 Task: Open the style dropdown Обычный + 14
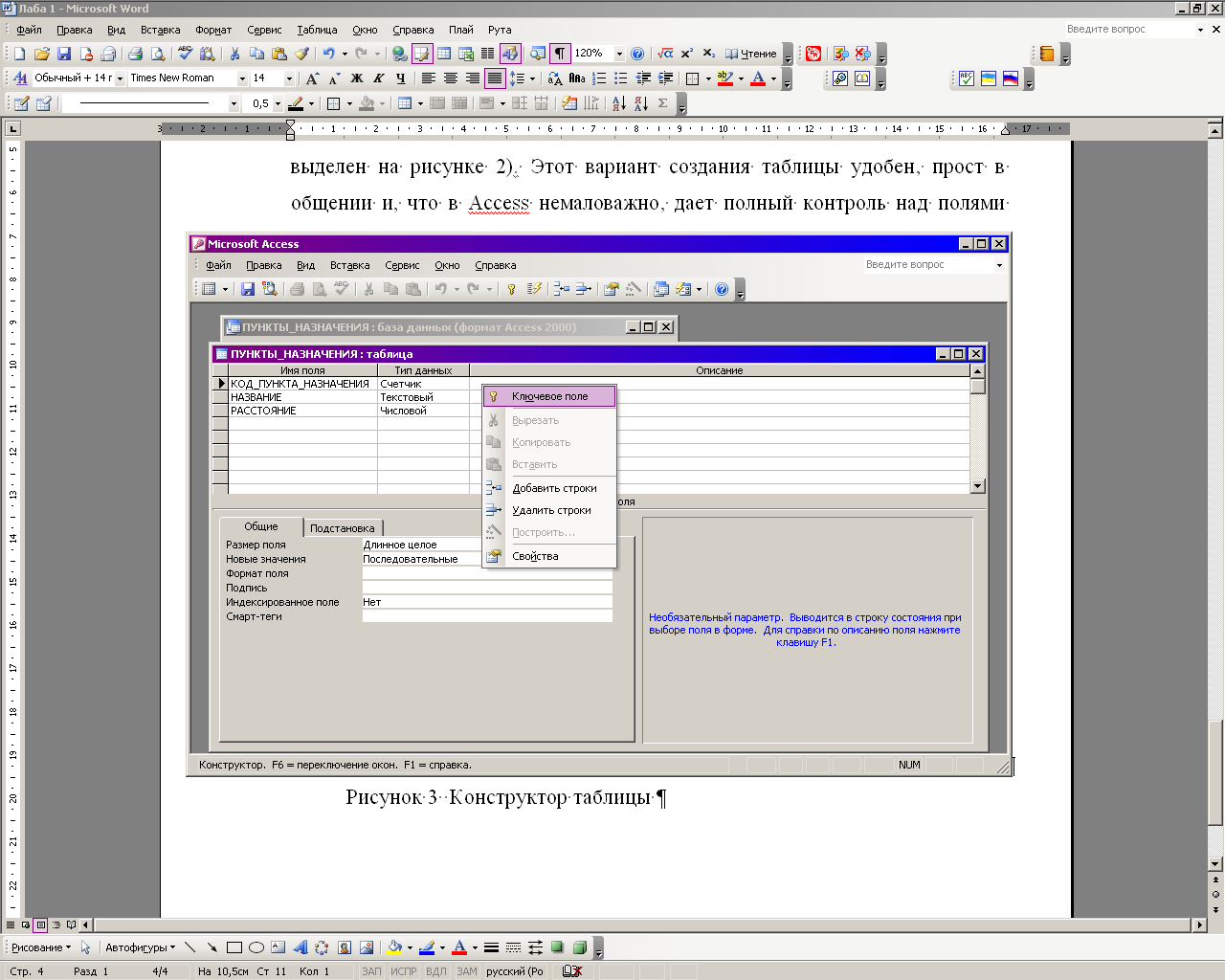click(120, 78)
